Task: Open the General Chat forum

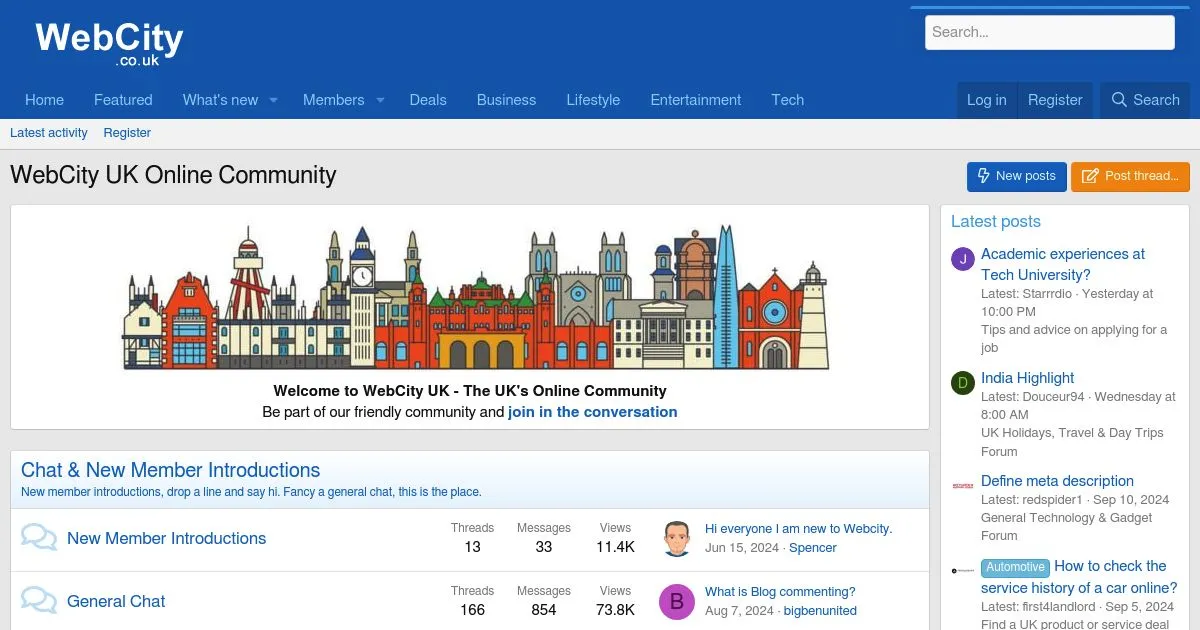Action: [116, 601]
